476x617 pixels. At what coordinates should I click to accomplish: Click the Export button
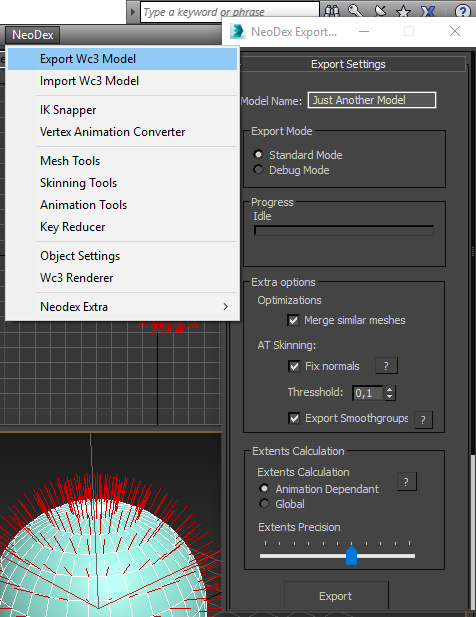[x=336, y=596]
